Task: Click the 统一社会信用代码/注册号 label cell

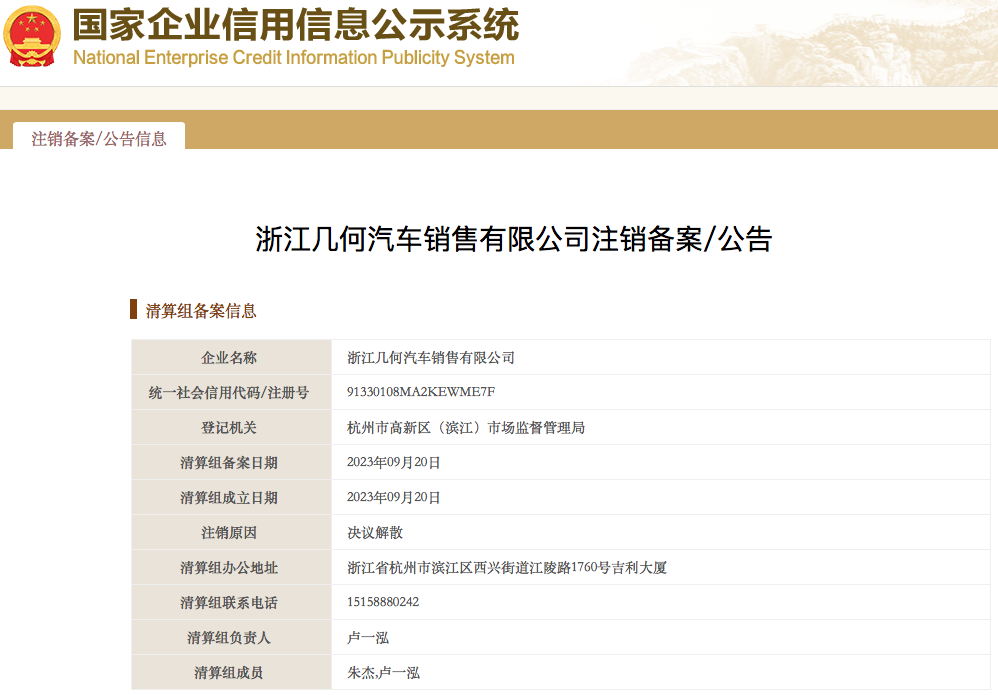Action: pos(229,392)
